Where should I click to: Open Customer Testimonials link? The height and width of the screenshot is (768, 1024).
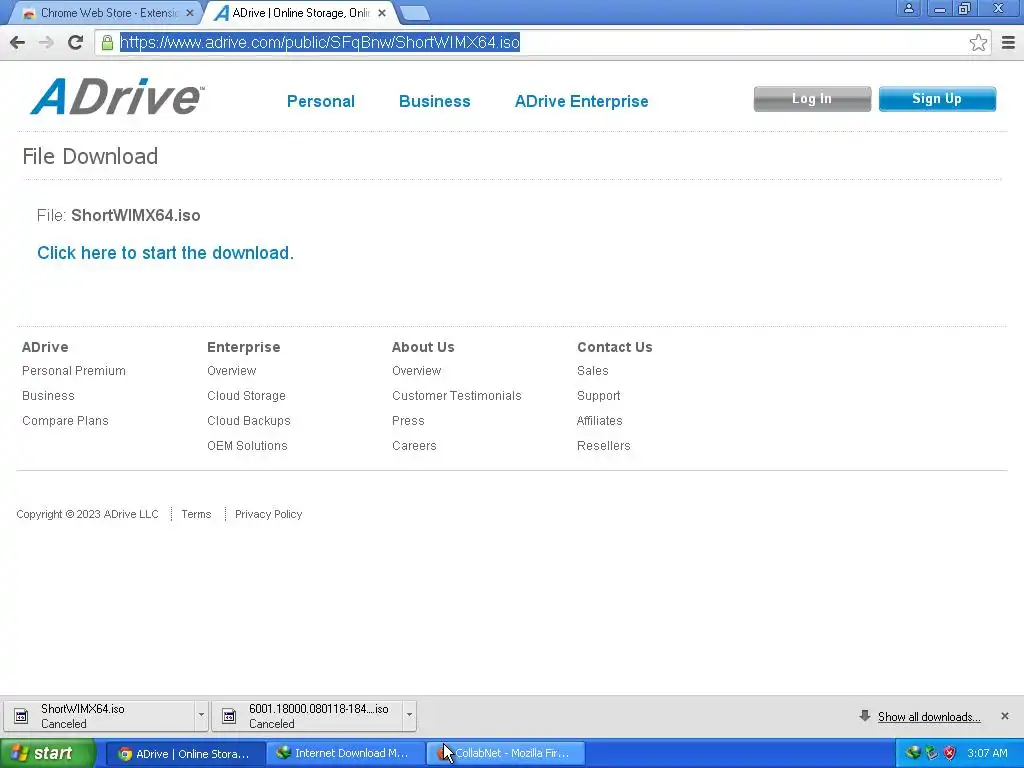(x=456, y=396)
